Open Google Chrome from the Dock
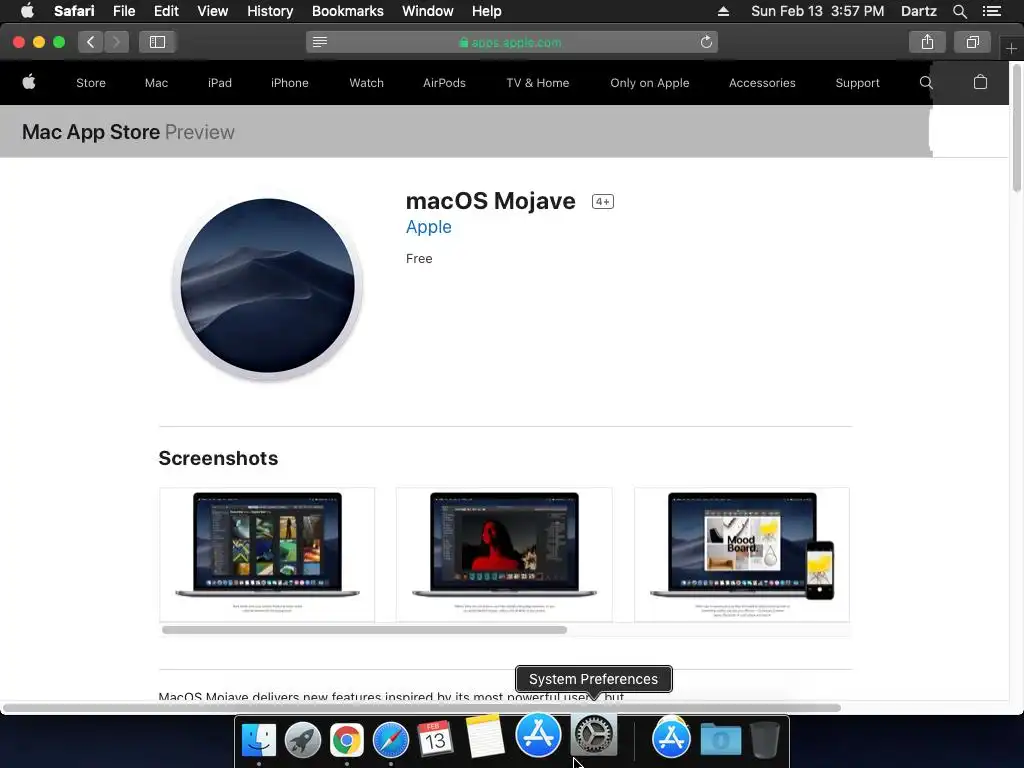The height and width of the screenshot is (768, 1024). [347, 740]
